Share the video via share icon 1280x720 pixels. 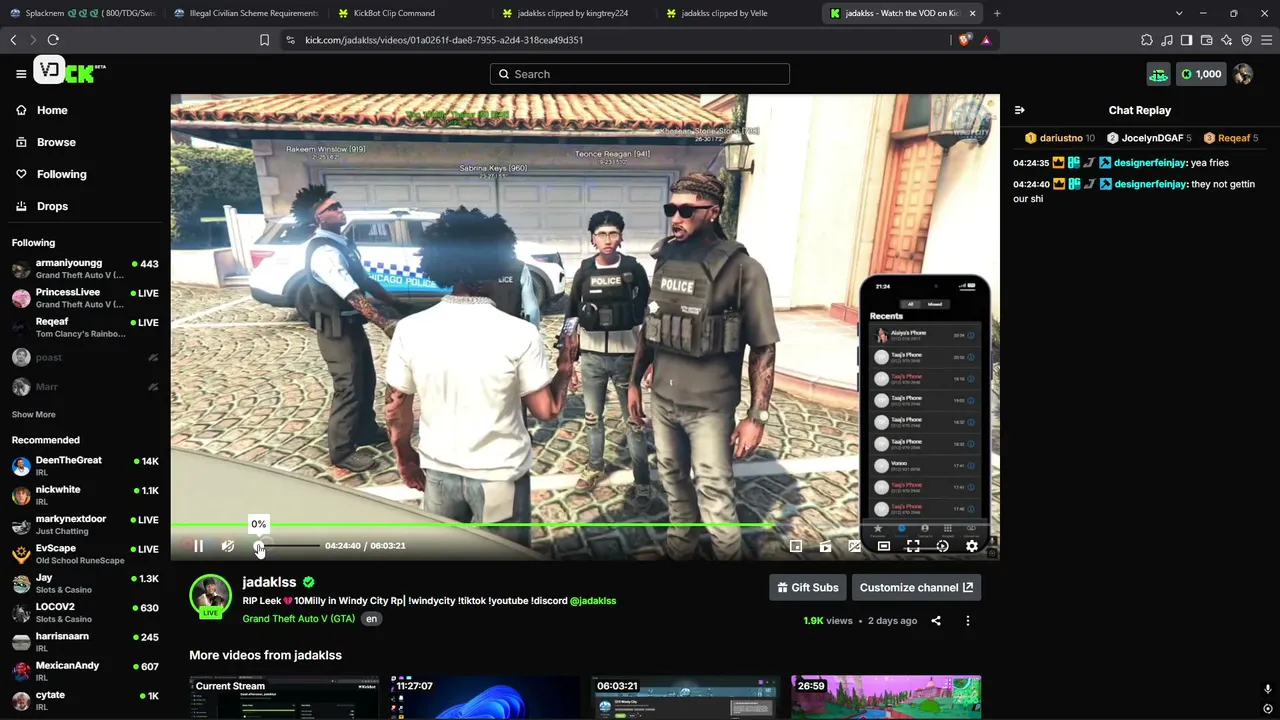(x=936, y=621)
